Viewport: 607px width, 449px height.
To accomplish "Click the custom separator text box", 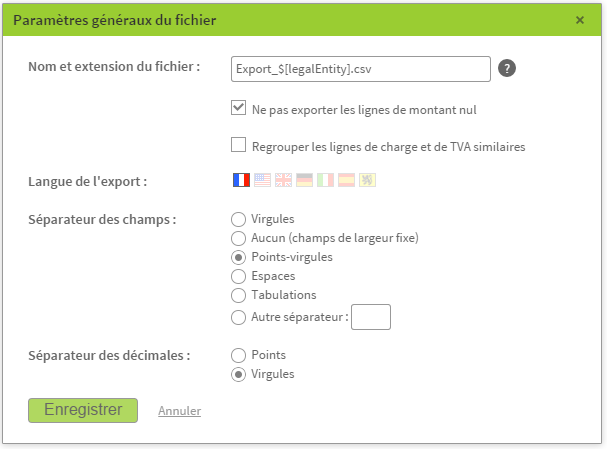I will point(371,317).
